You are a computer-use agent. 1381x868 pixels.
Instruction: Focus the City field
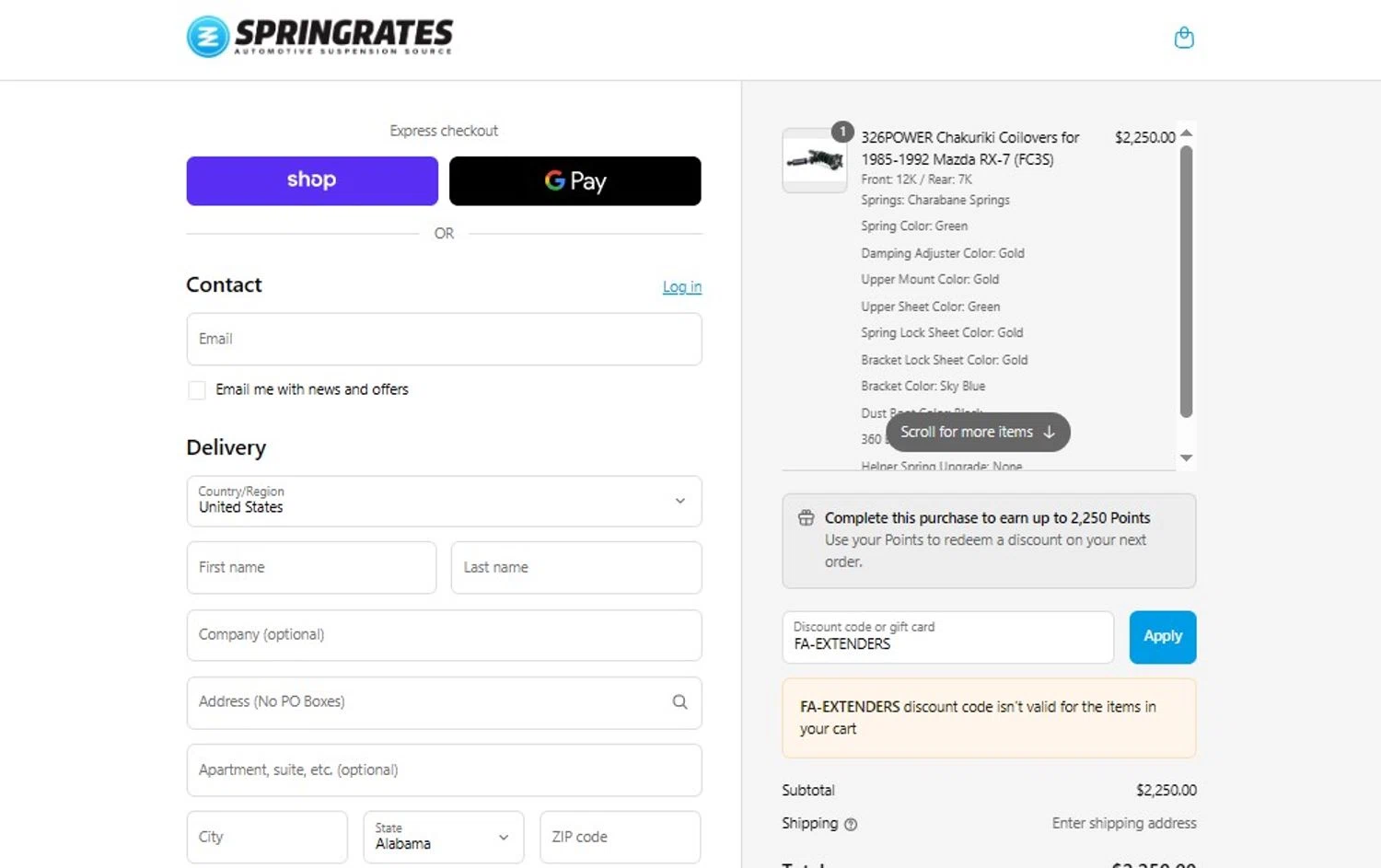coord(267,837)
